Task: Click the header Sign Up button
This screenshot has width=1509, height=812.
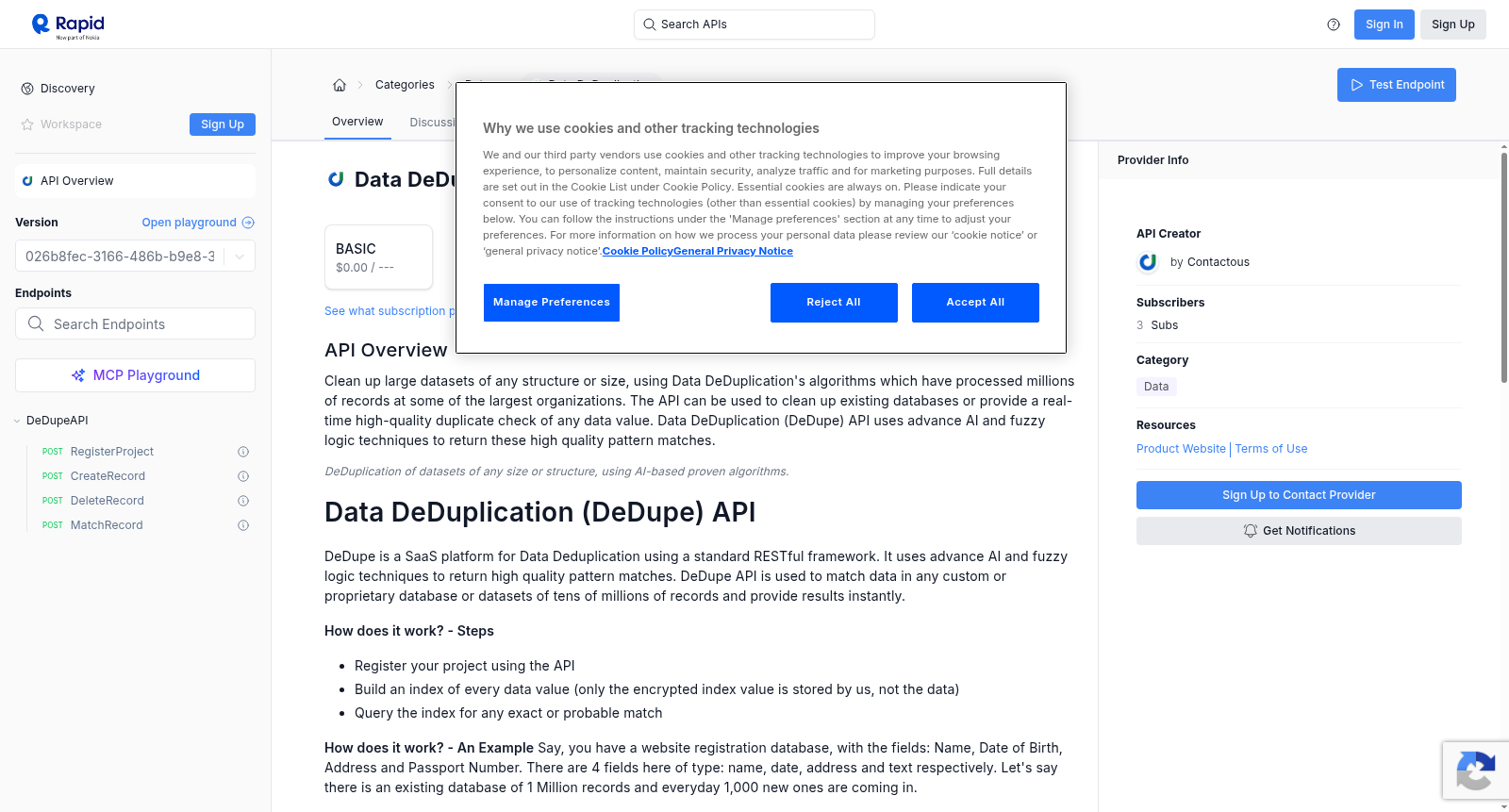Action: [1452, 25]
